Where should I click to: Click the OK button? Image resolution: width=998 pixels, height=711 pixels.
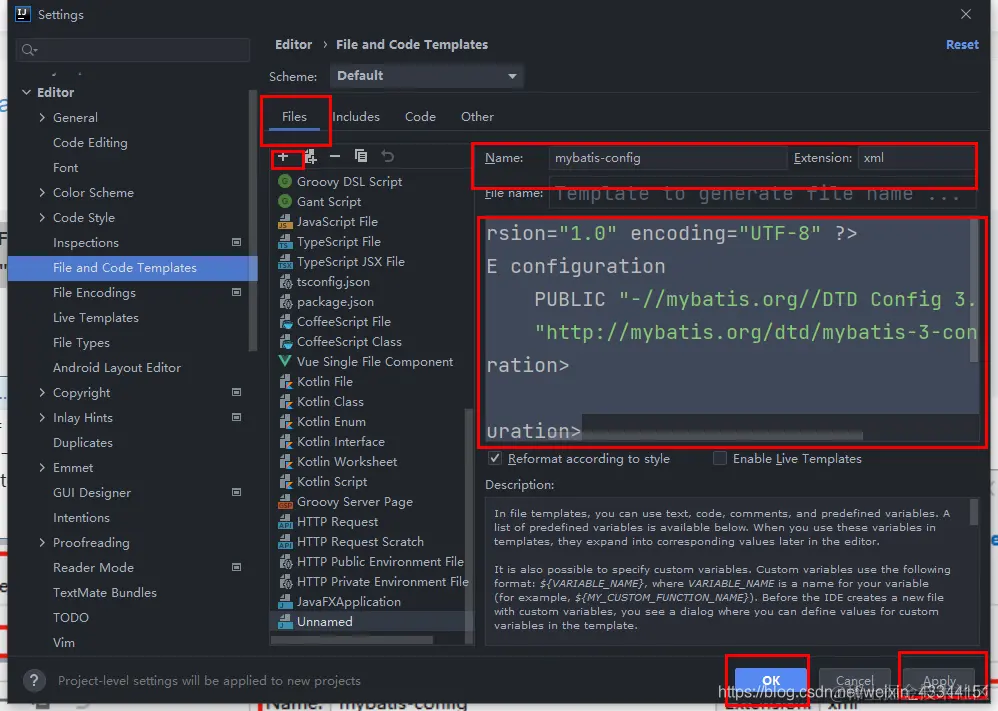771,680
